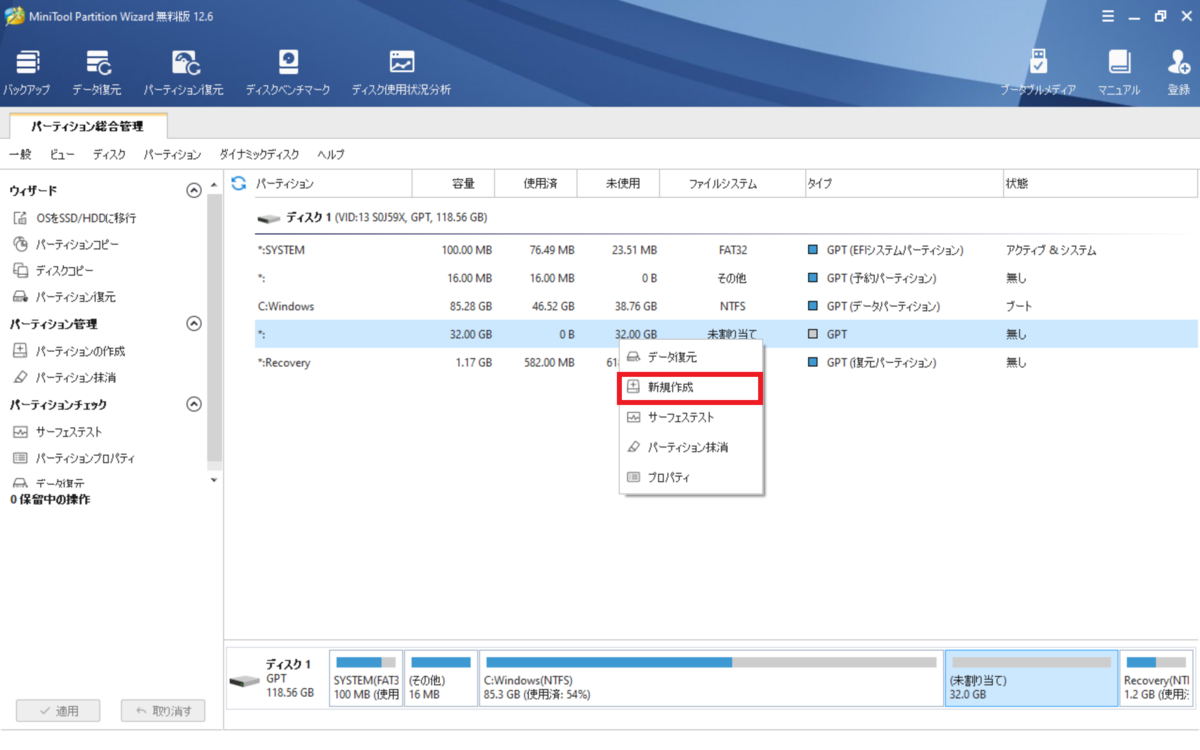This screenshot has height=750, width=1200.
Task: Collapse the ウィザード section
Action: [194, 190]
